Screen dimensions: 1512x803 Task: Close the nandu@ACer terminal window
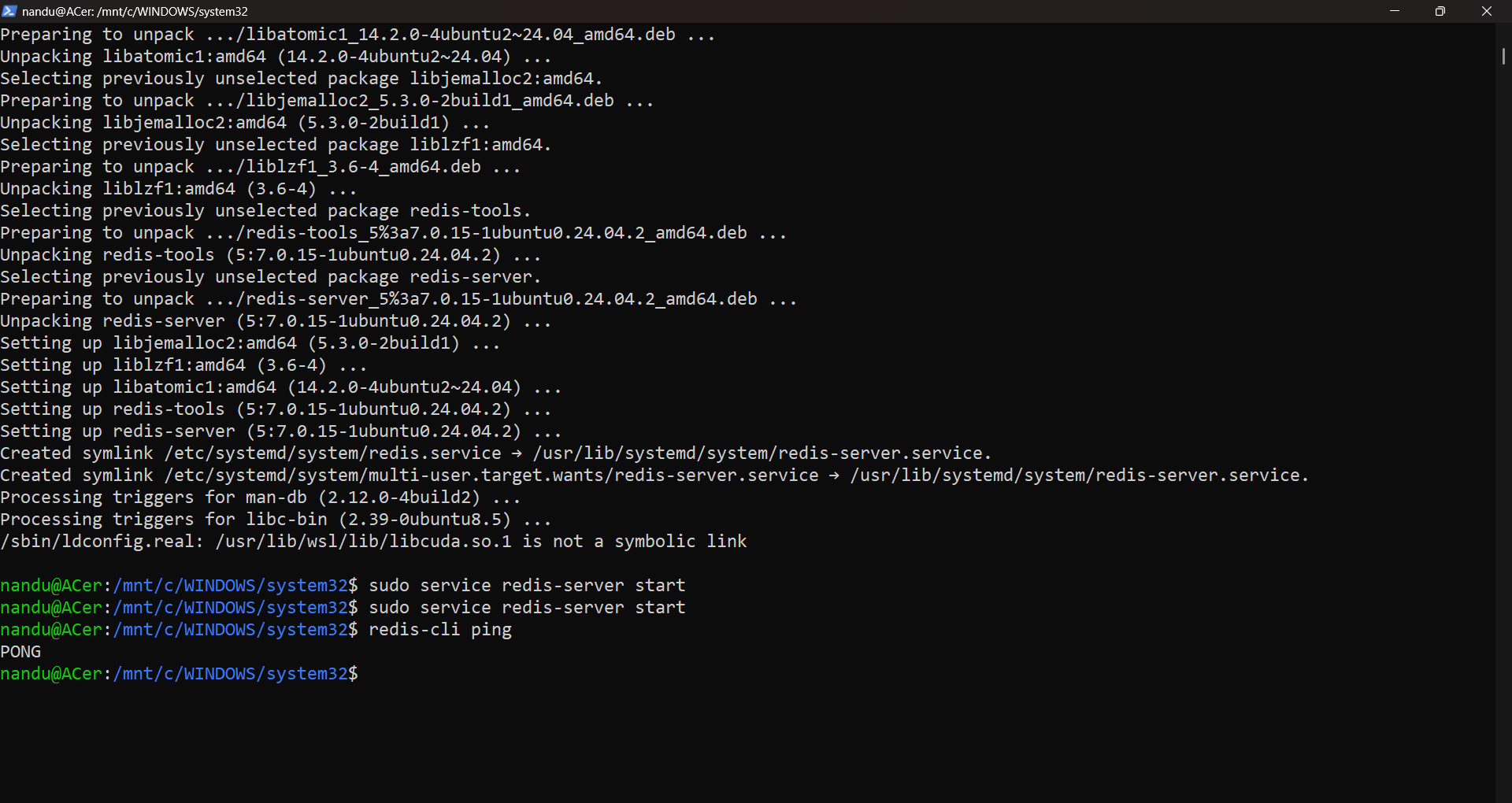coord(1487,11)
